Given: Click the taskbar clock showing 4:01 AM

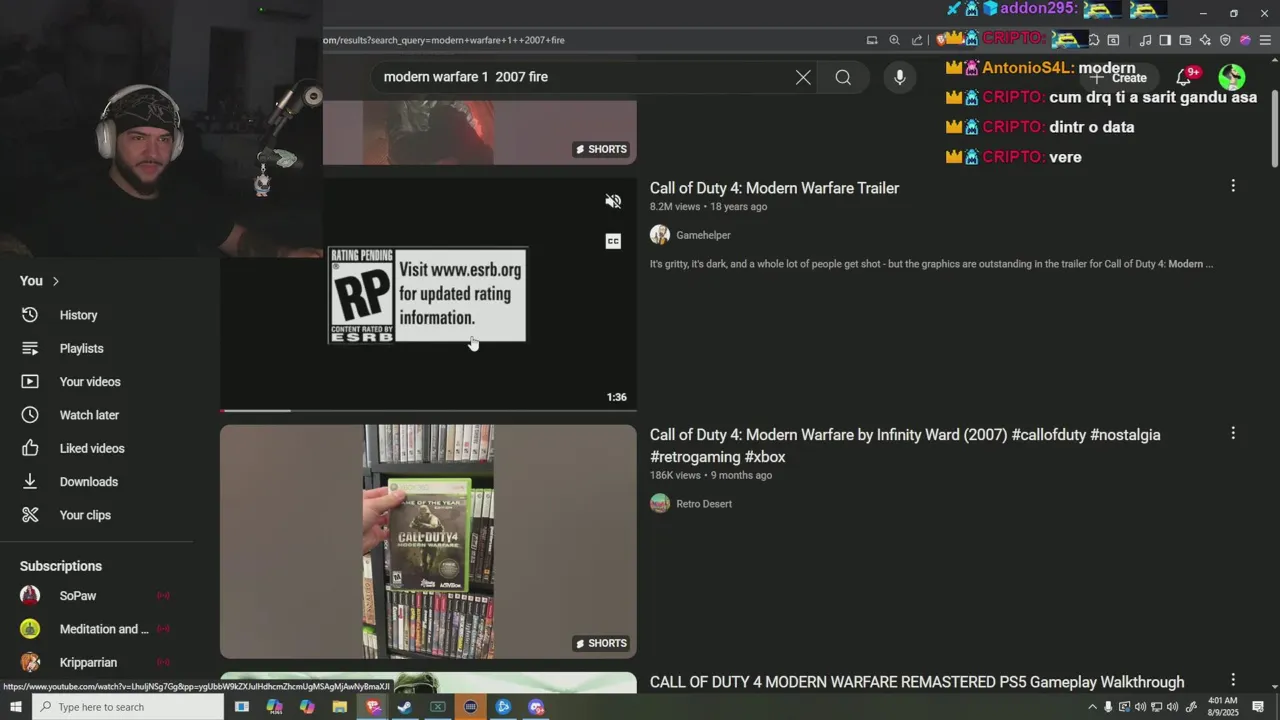Looking at the screenshot, I should (x=1222, y=707).
